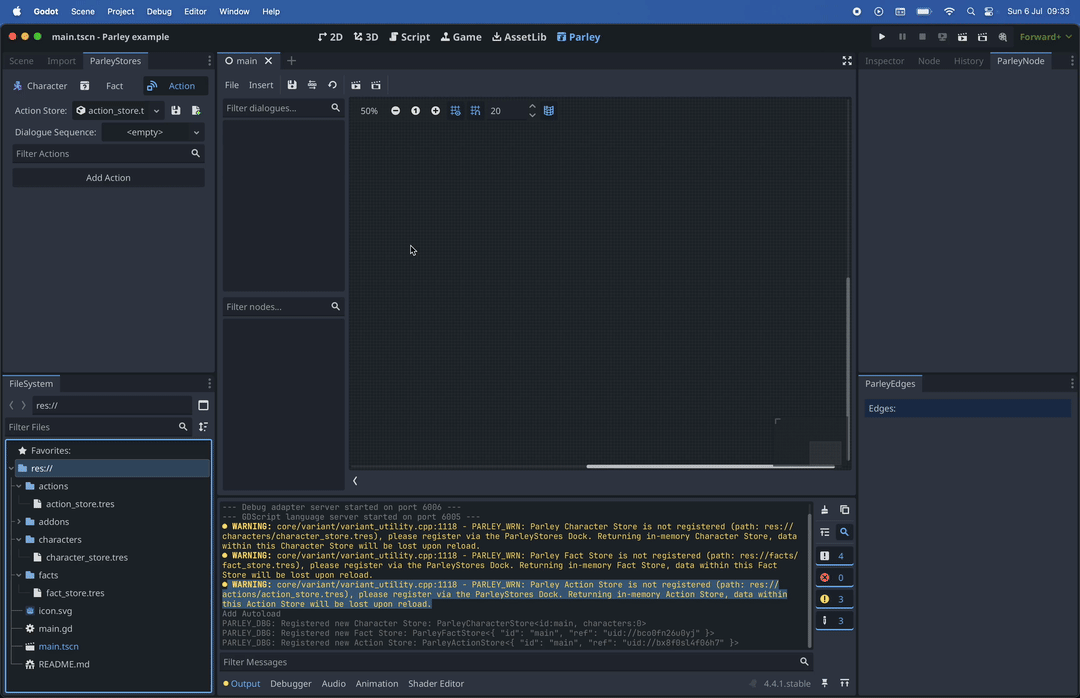
Task: Open the Dialogue Sequence <empty> dropdown
Action: pyautogui.click(x=155, y=131)
